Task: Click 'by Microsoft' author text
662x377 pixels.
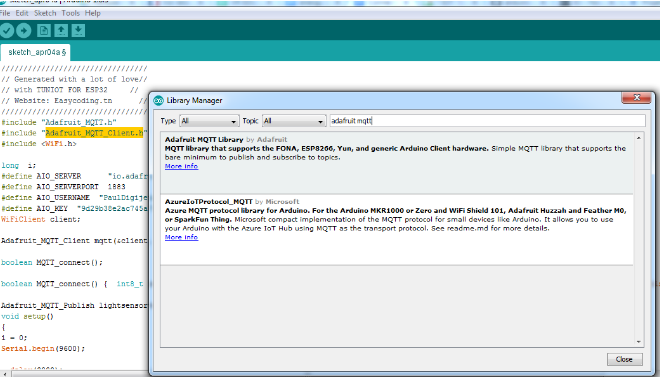Action: click(x=277, y=202)
